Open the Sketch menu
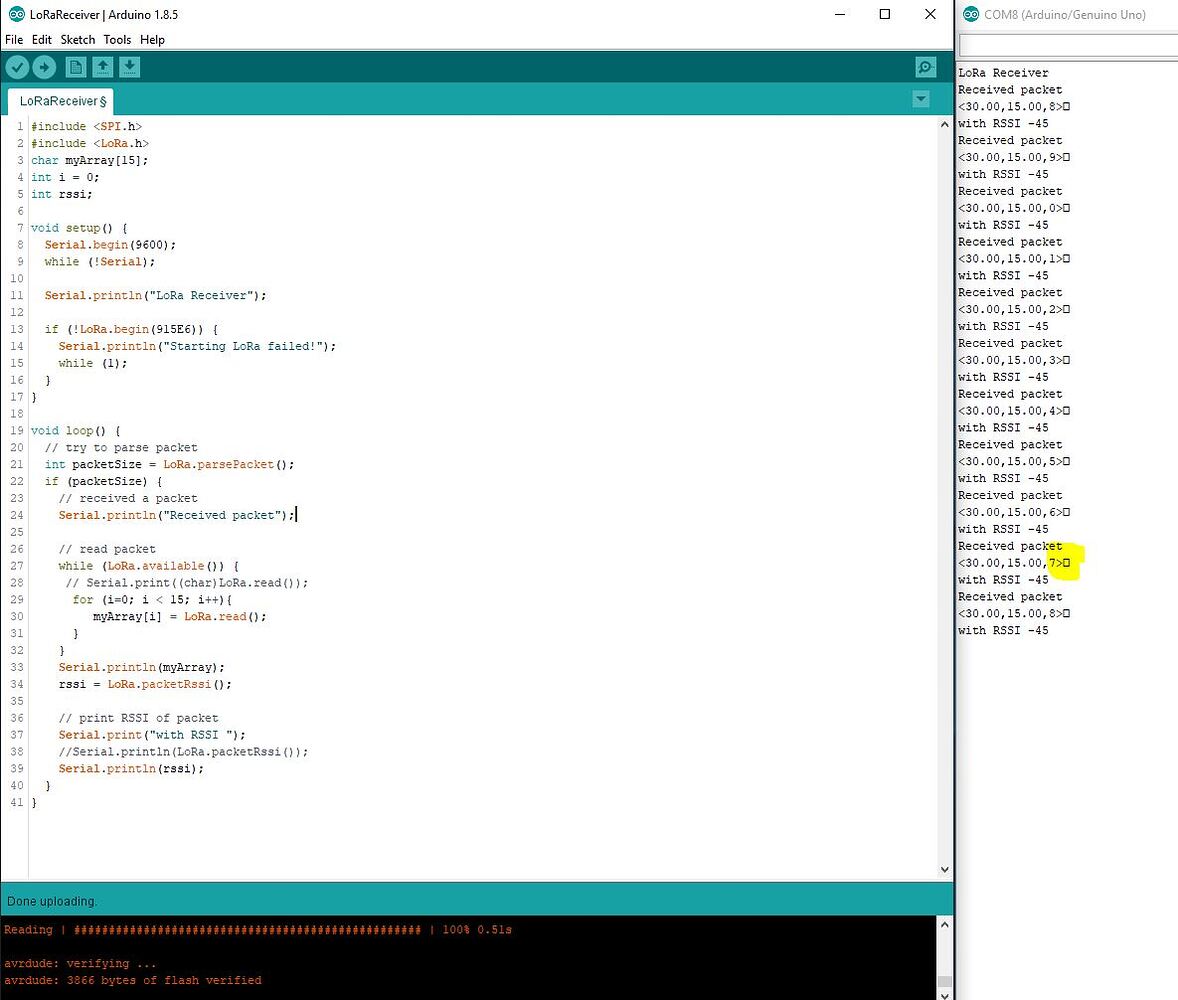Image resolution: width=1178 pixels, height=1000 pixels. (77, 40)
